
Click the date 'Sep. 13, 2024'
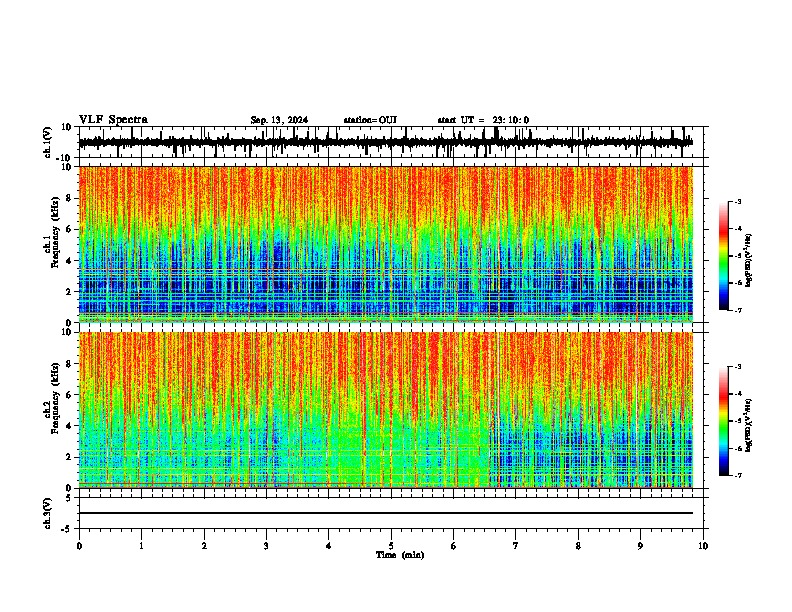pyautogui.click(x=279, y=120)
